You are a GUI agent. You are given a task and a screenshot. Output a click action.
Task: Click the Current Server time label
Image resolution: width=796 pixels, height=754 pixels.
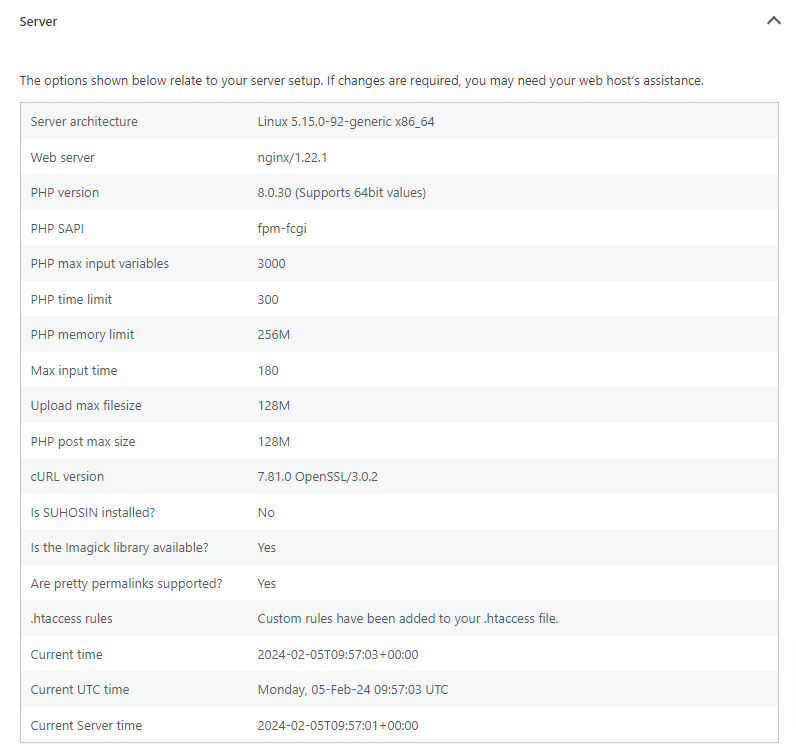coord(87,726)
